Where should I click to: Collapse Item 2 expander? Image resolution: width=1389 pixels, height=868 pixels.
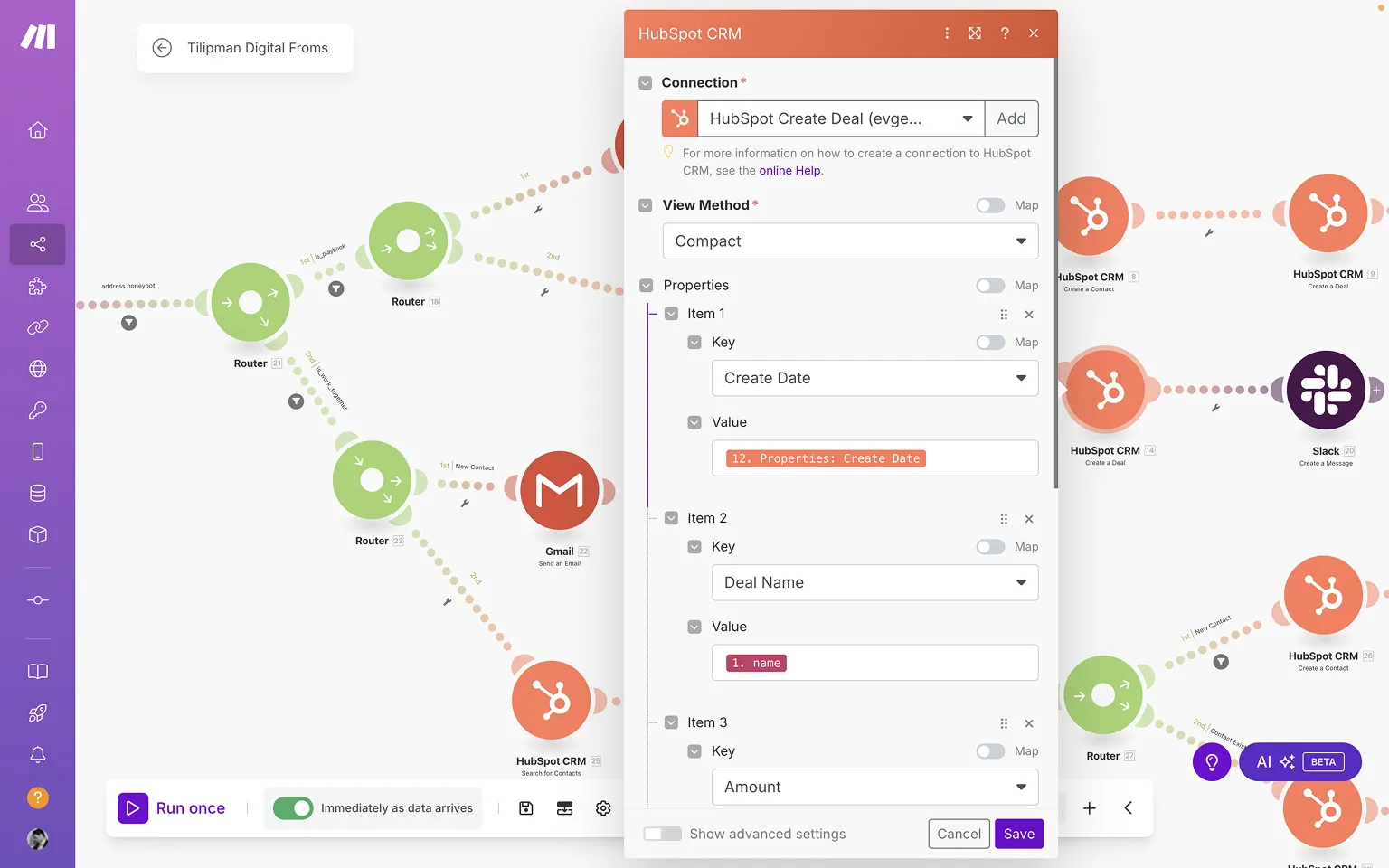point(671,518)
